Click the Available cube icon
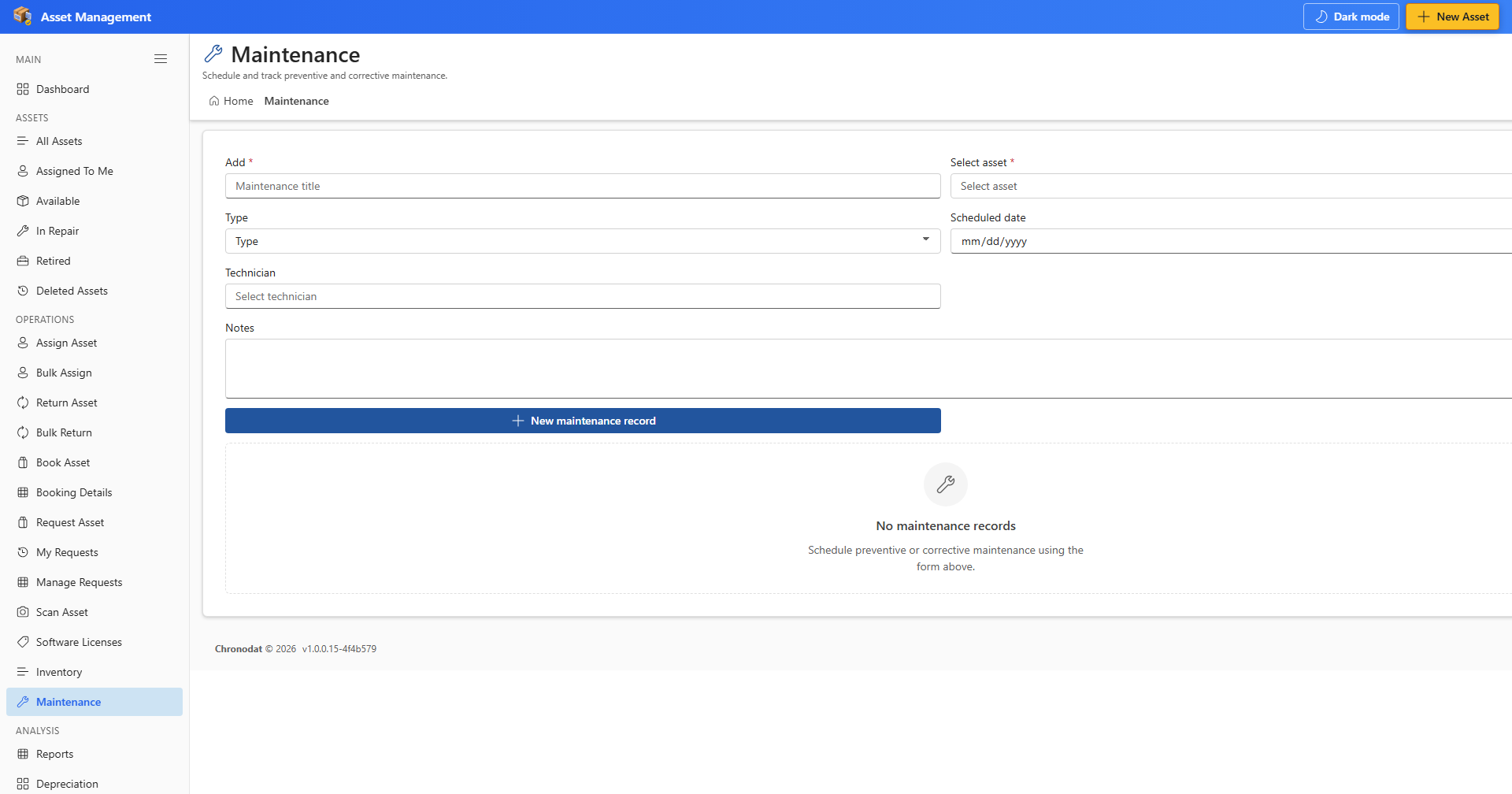This screenshot has width=1512, height=794. (23, 201)
